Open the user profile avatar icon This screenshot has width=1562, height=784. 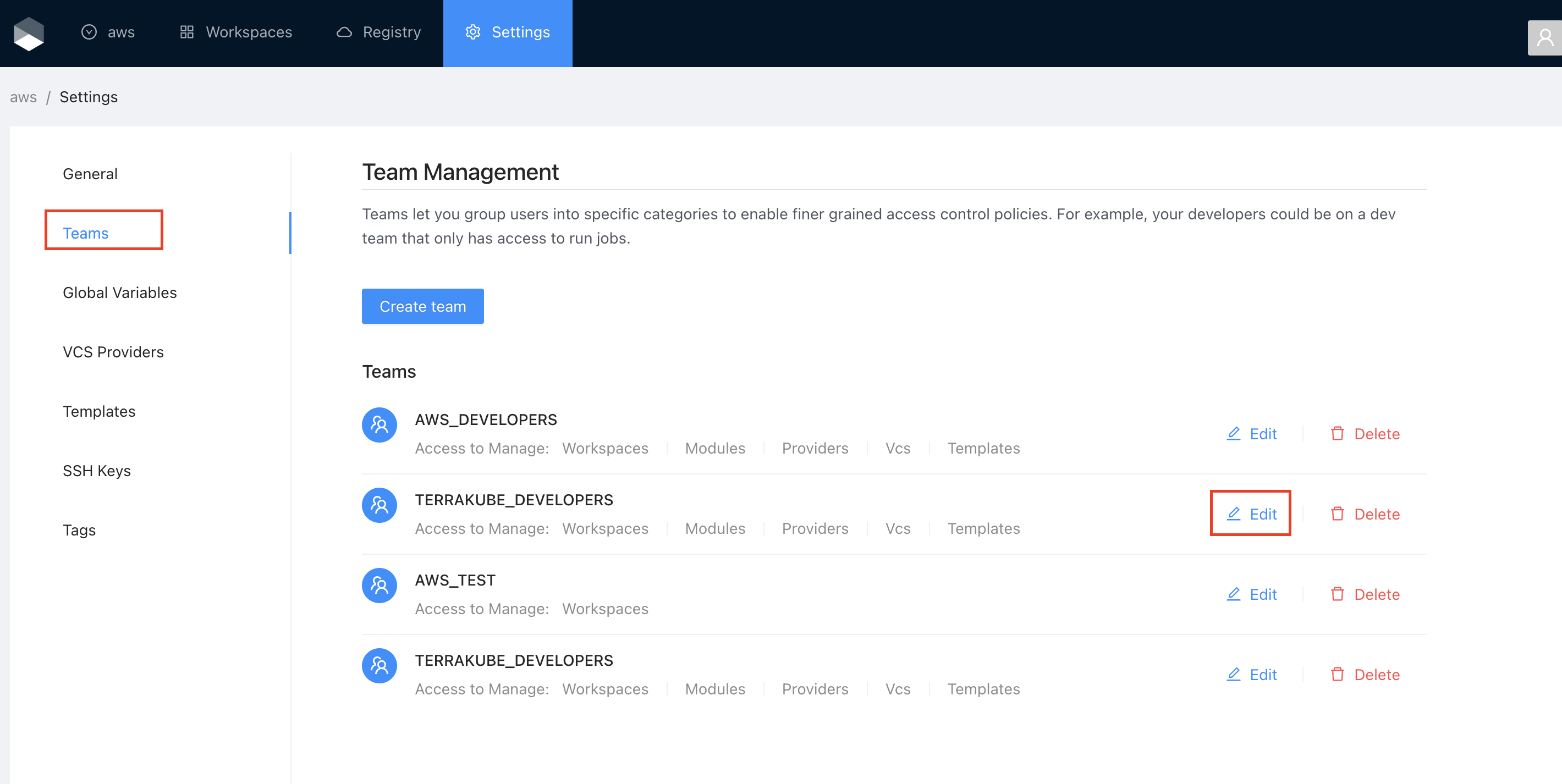coord(1544,38)
